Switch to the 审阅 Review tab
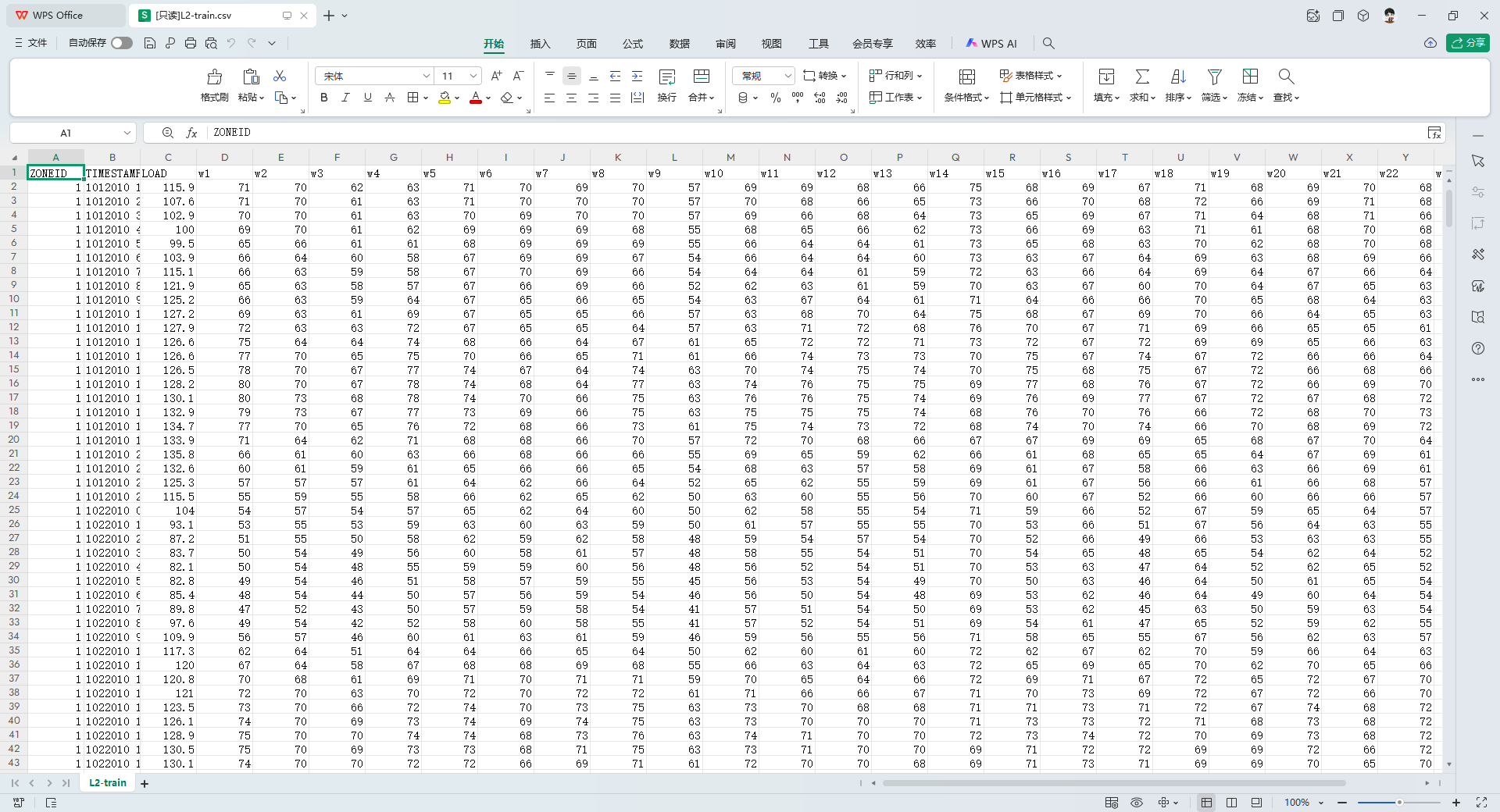 click(x=726, y=44)
